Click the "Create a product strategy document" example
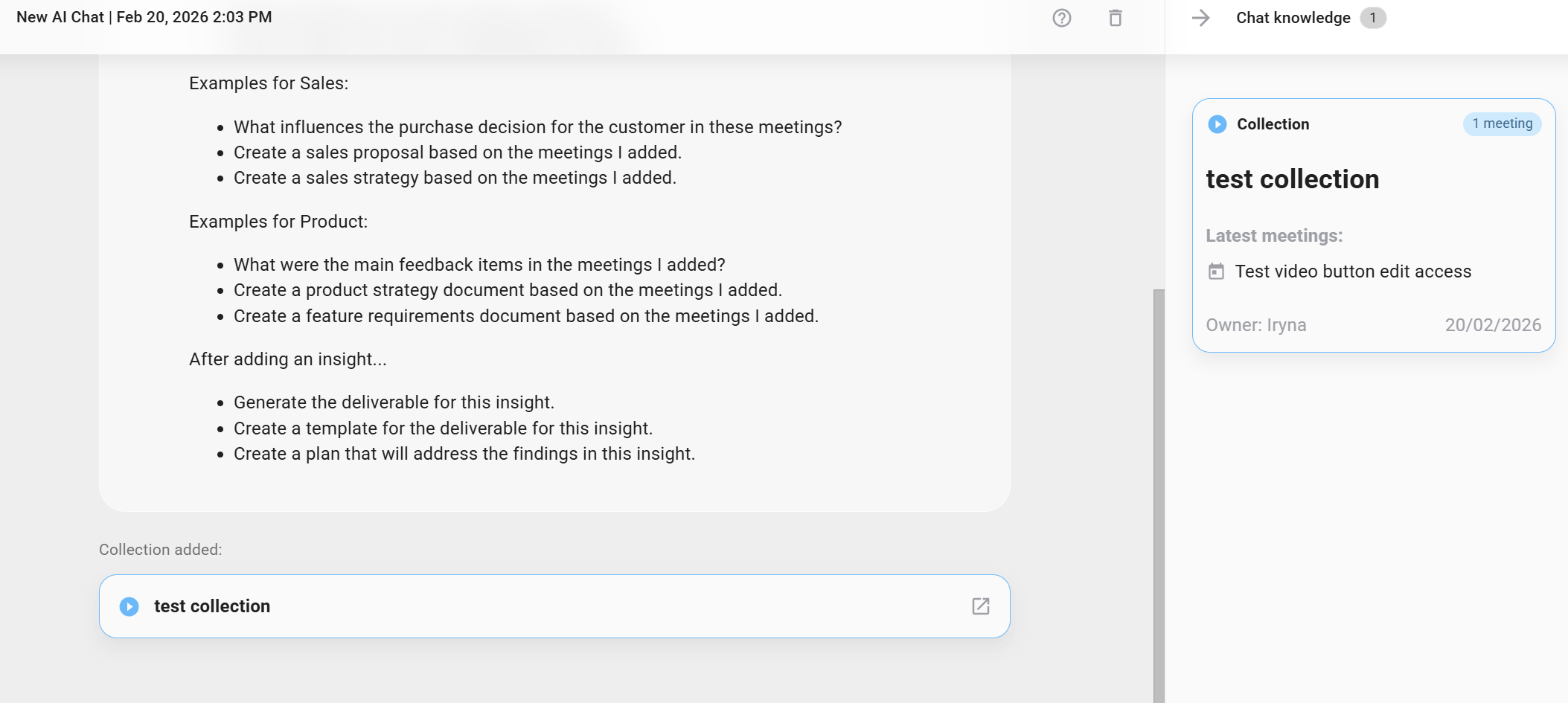The image size is (1568, 703). coord(508,290)
